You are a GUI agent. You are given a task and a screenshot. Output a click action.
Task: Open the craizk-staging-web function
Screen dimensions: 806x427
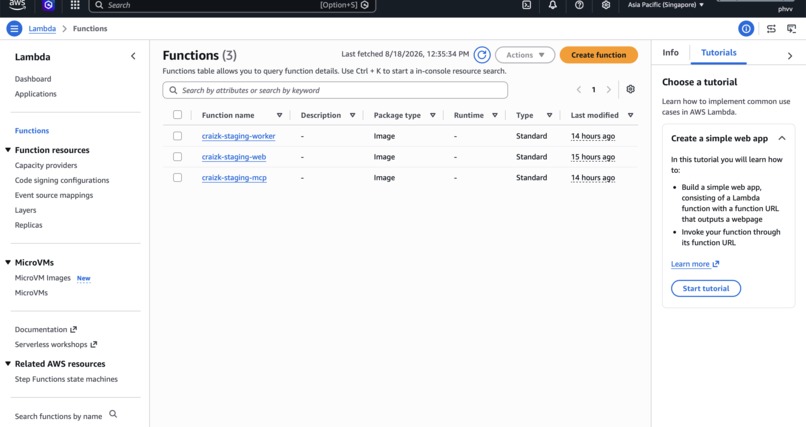click(234, 157)
